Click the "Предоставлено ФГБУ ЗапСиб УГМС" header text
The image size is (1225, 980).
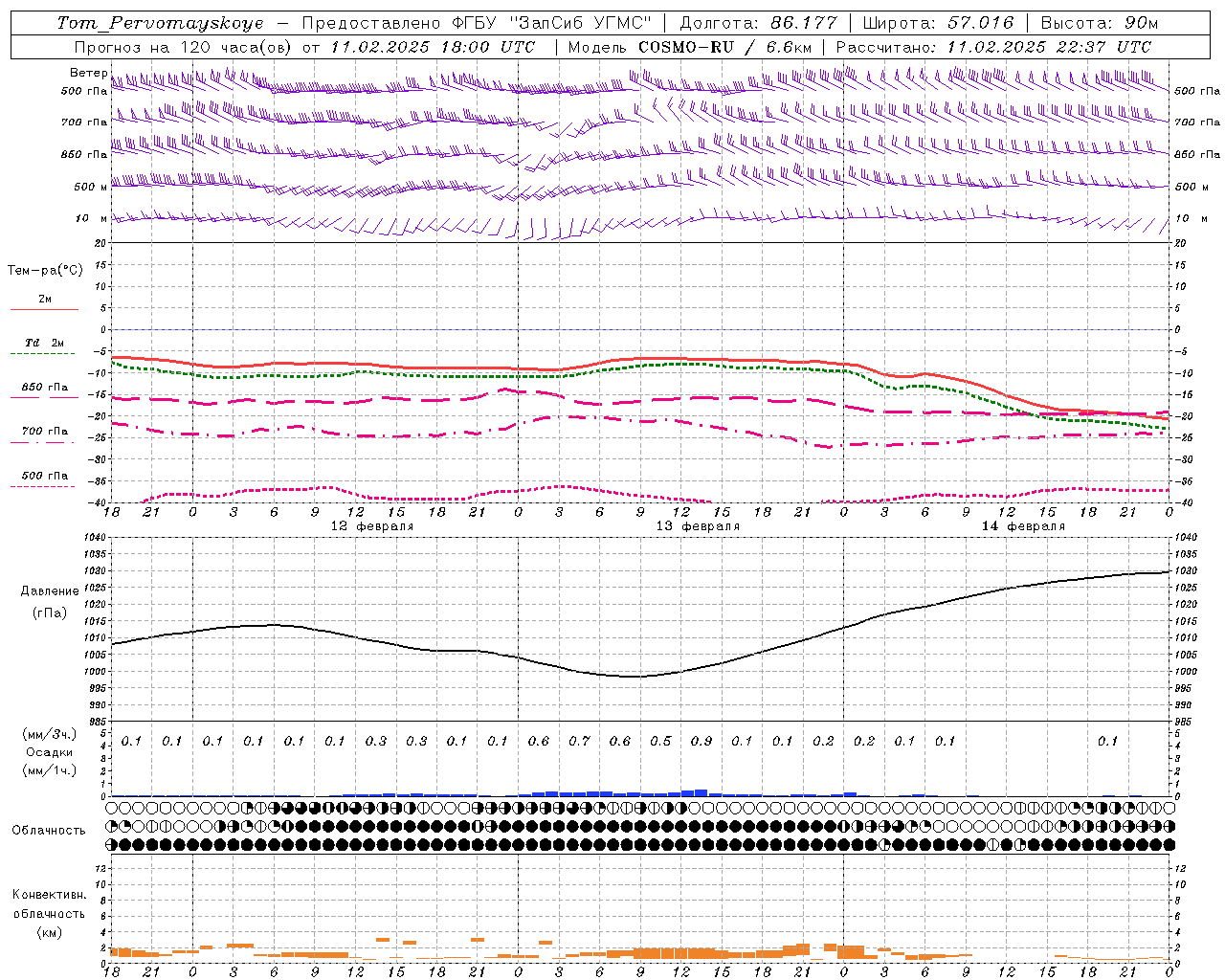(478, 23)
